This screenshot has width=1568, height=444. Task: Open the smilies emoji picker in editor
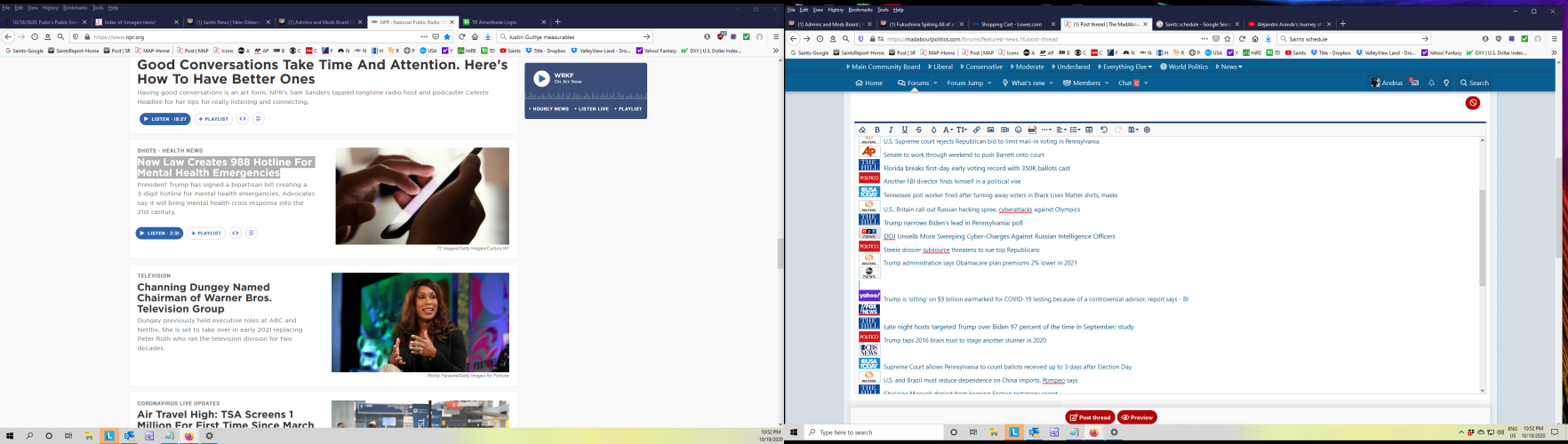[1019, 130]
